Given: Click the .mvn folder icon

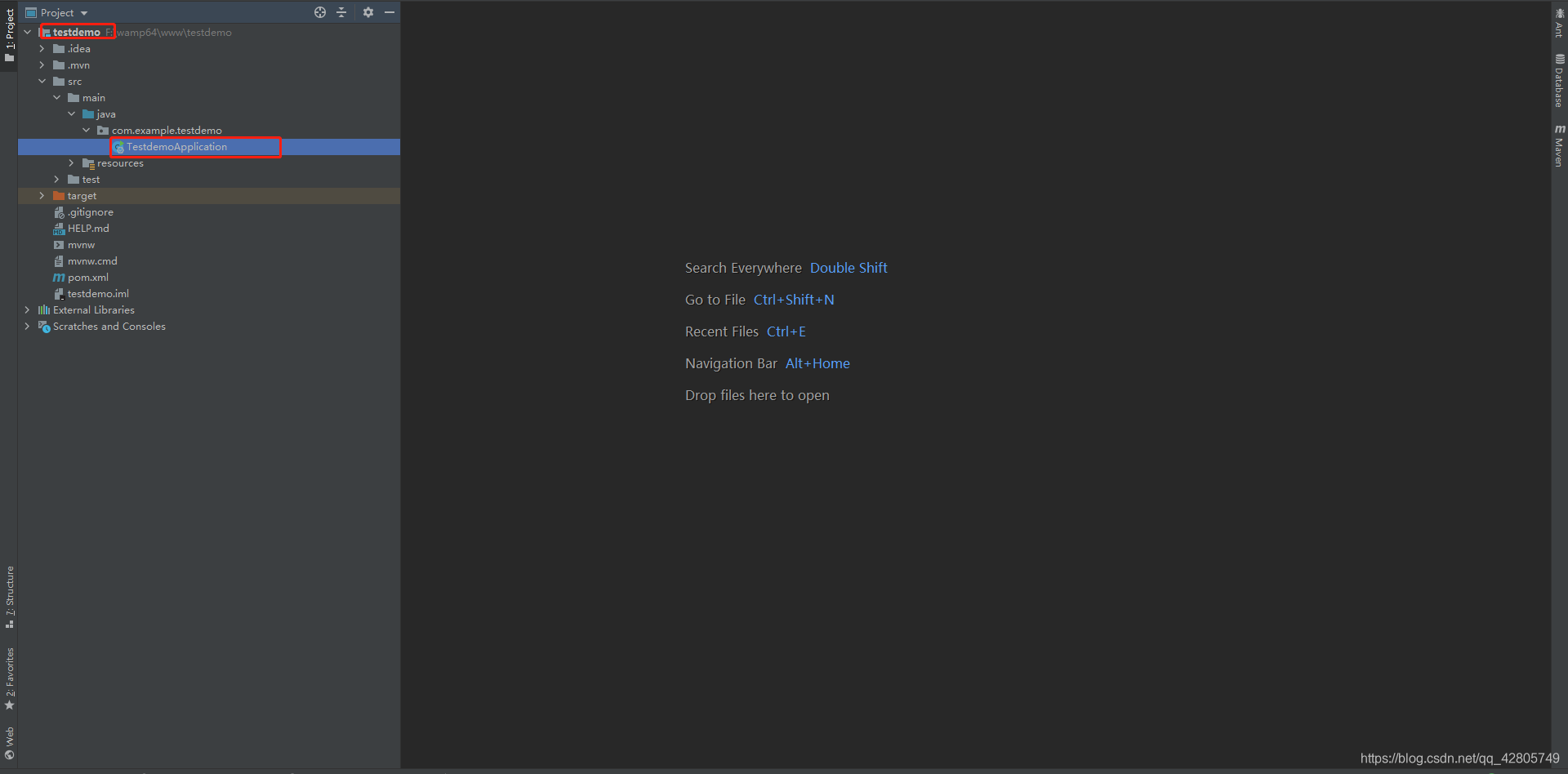Looking at the screenshot, I should pos(59,64).
